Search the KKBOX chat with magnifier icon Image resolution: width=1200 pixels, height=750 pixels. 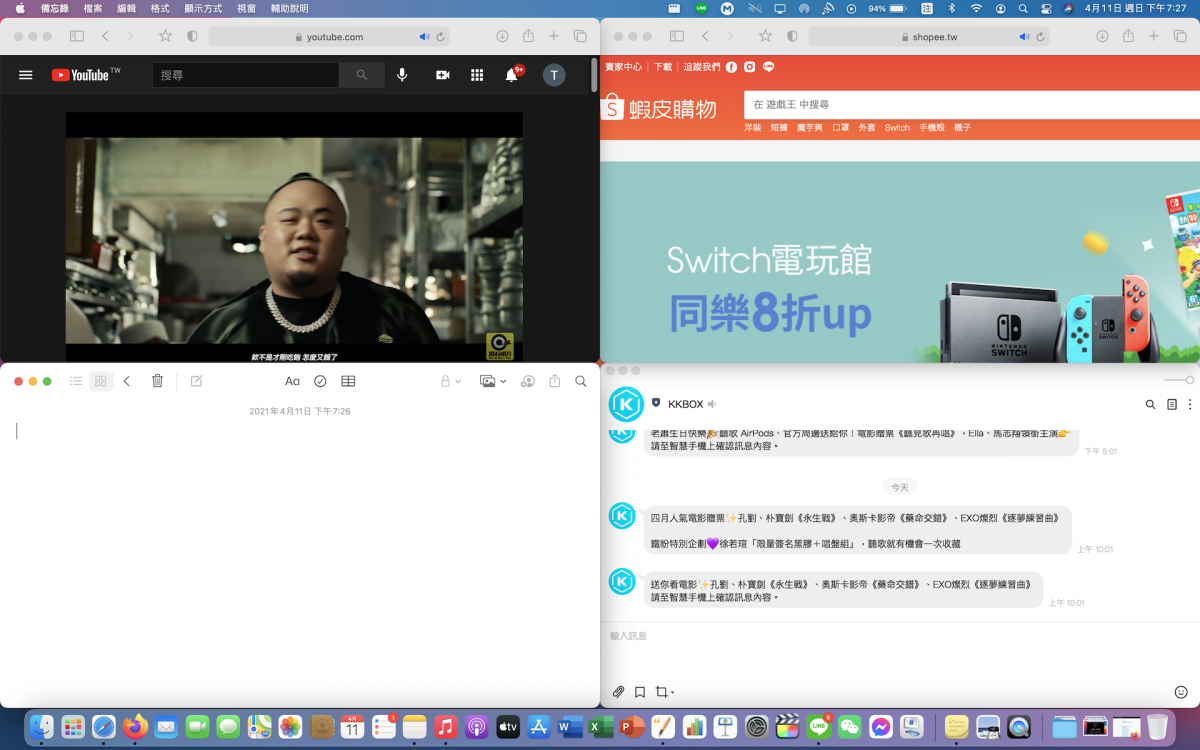tap(1150, 405)
